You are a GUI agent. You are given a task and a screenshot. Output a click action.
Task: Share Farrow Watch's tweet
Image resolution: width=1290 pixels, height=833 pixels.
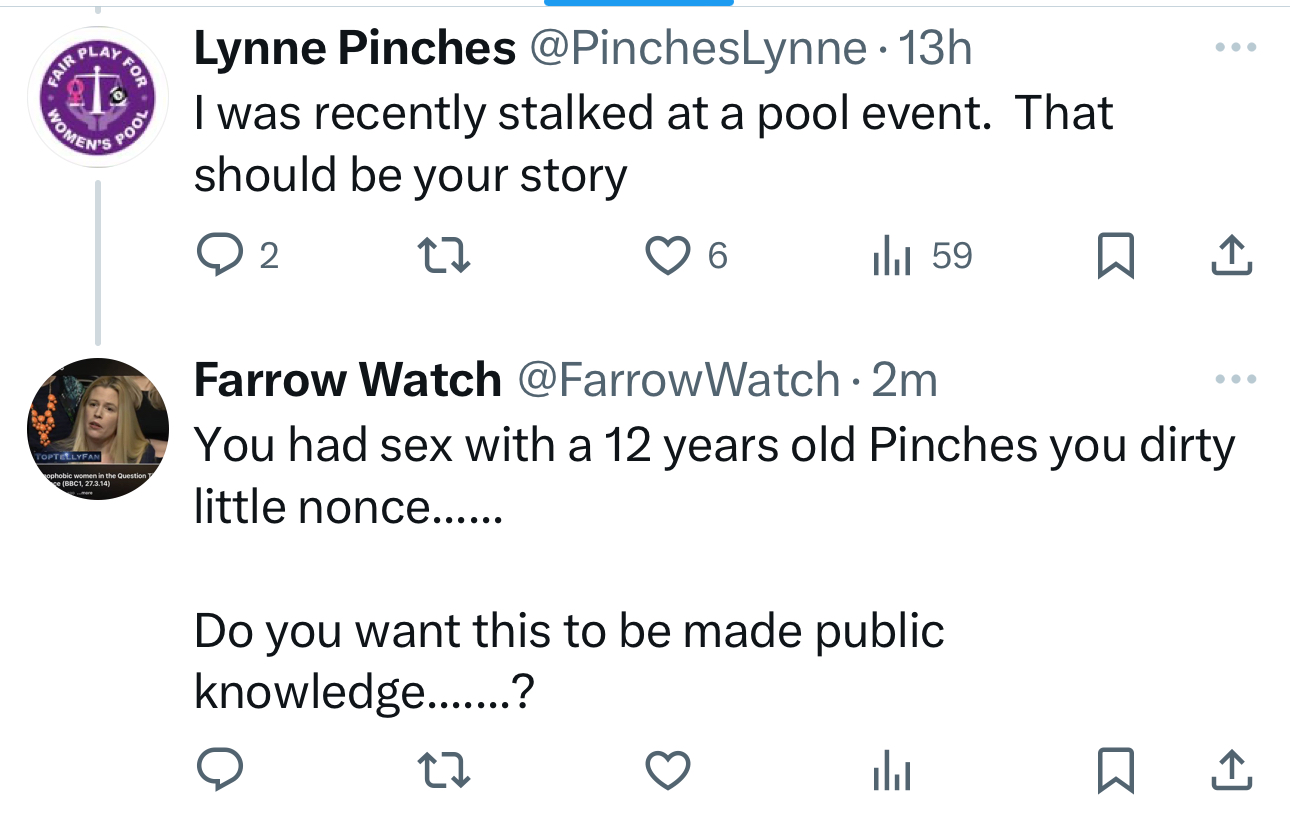point(1231,771)
